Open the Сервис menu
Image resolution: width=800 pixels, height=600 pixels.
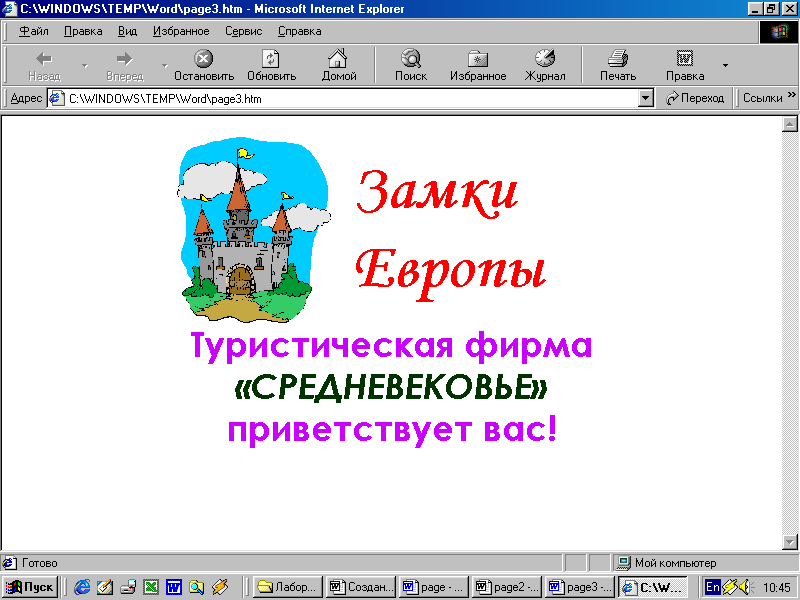pyautogui.click(x=243, y=31)
